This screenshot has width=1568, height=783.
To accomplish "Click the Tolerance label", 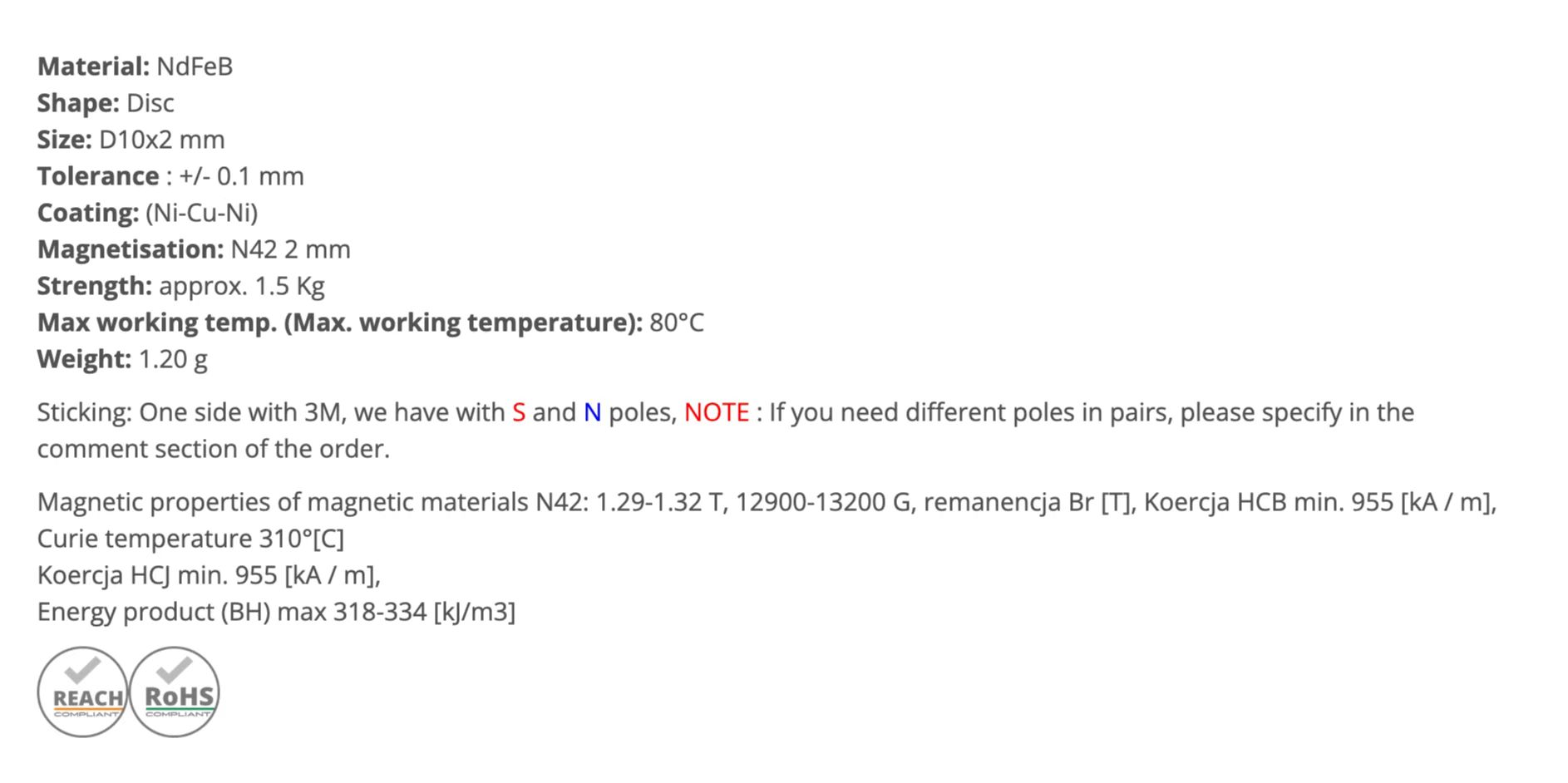I will 98,176.
